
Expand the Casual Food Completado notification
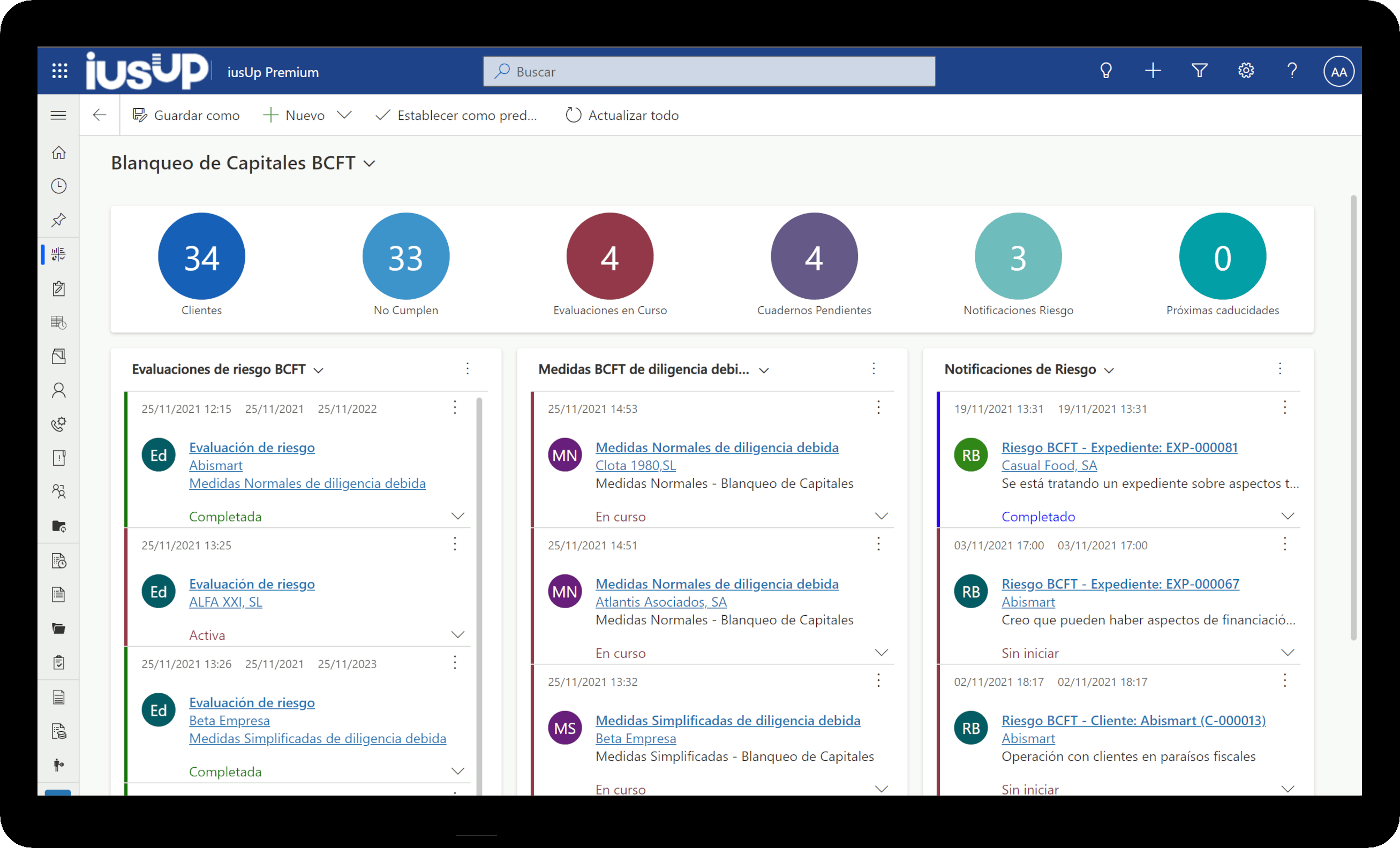pos(1288,516)
